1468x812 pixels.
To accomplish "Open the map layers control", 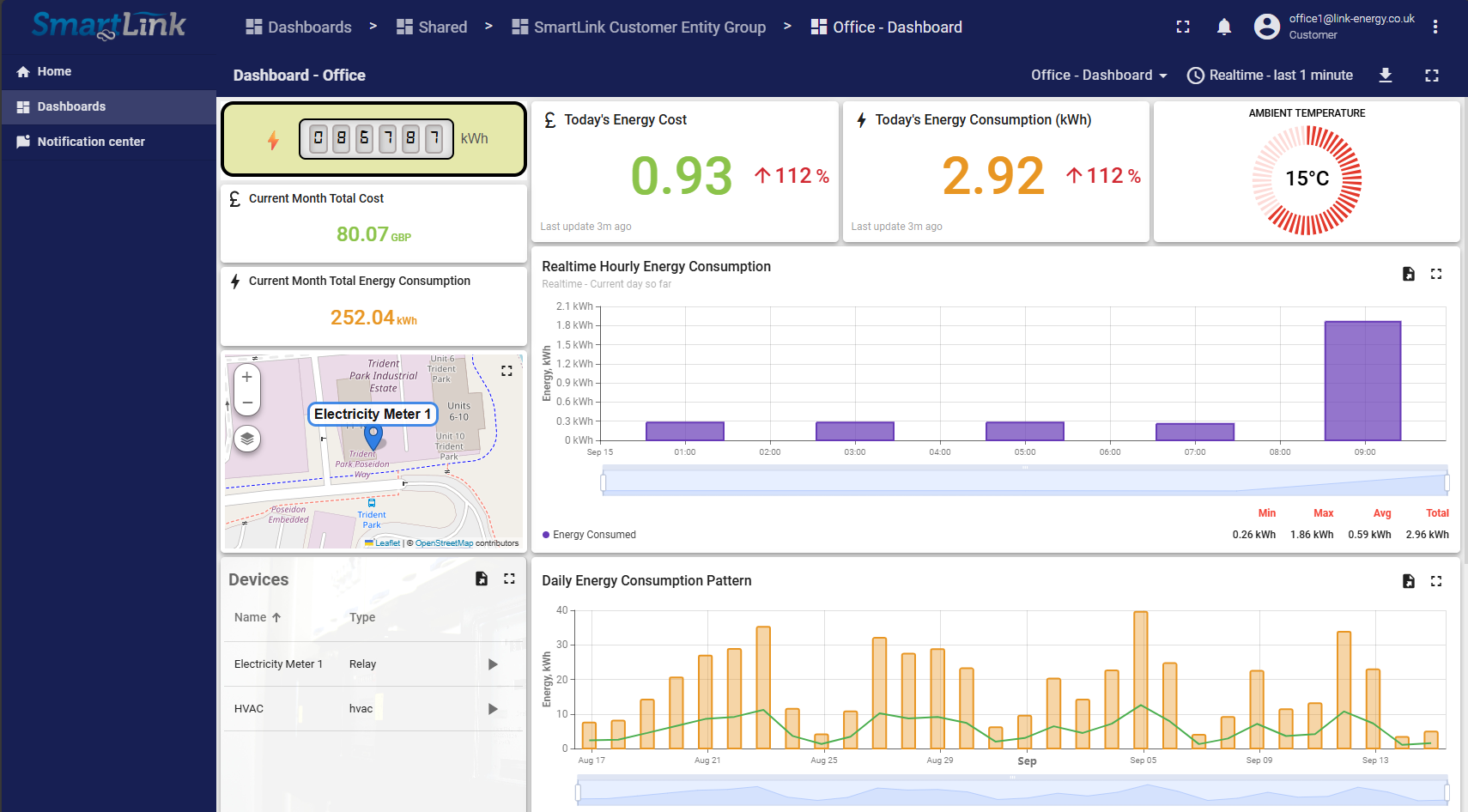I will (x=247, y=439).
